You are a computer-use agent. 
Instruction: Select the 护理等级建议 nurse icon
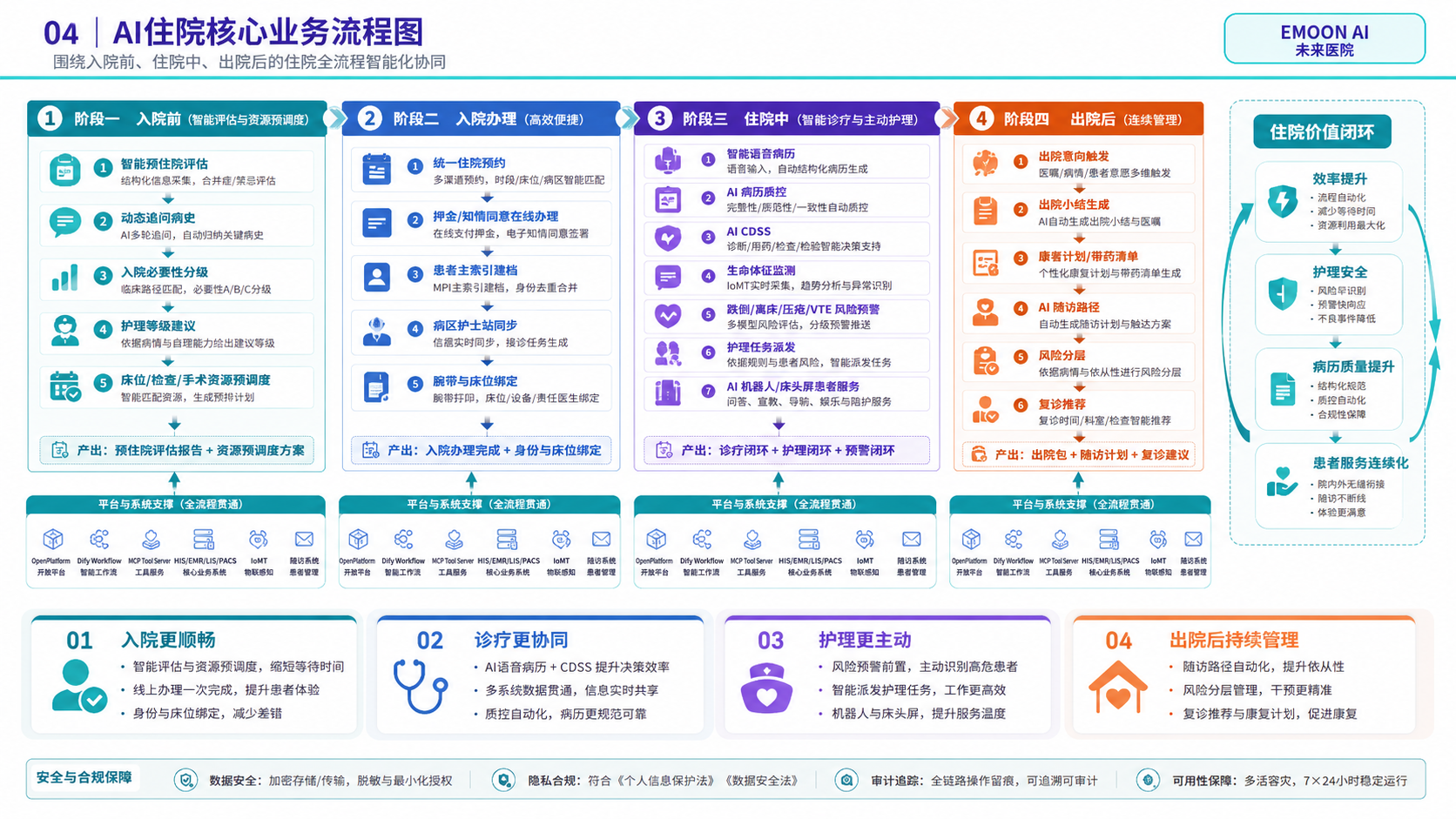tap(64, 332)
